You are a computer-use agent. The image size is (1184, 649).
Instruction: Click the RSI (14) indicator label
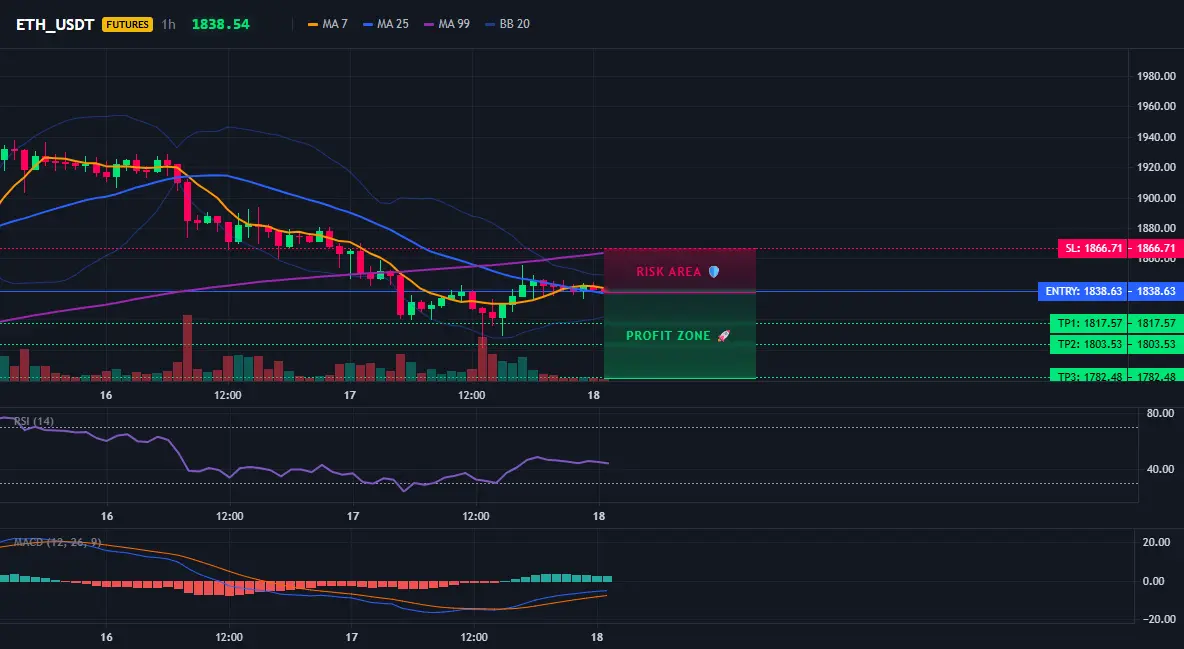click(33, 421)
